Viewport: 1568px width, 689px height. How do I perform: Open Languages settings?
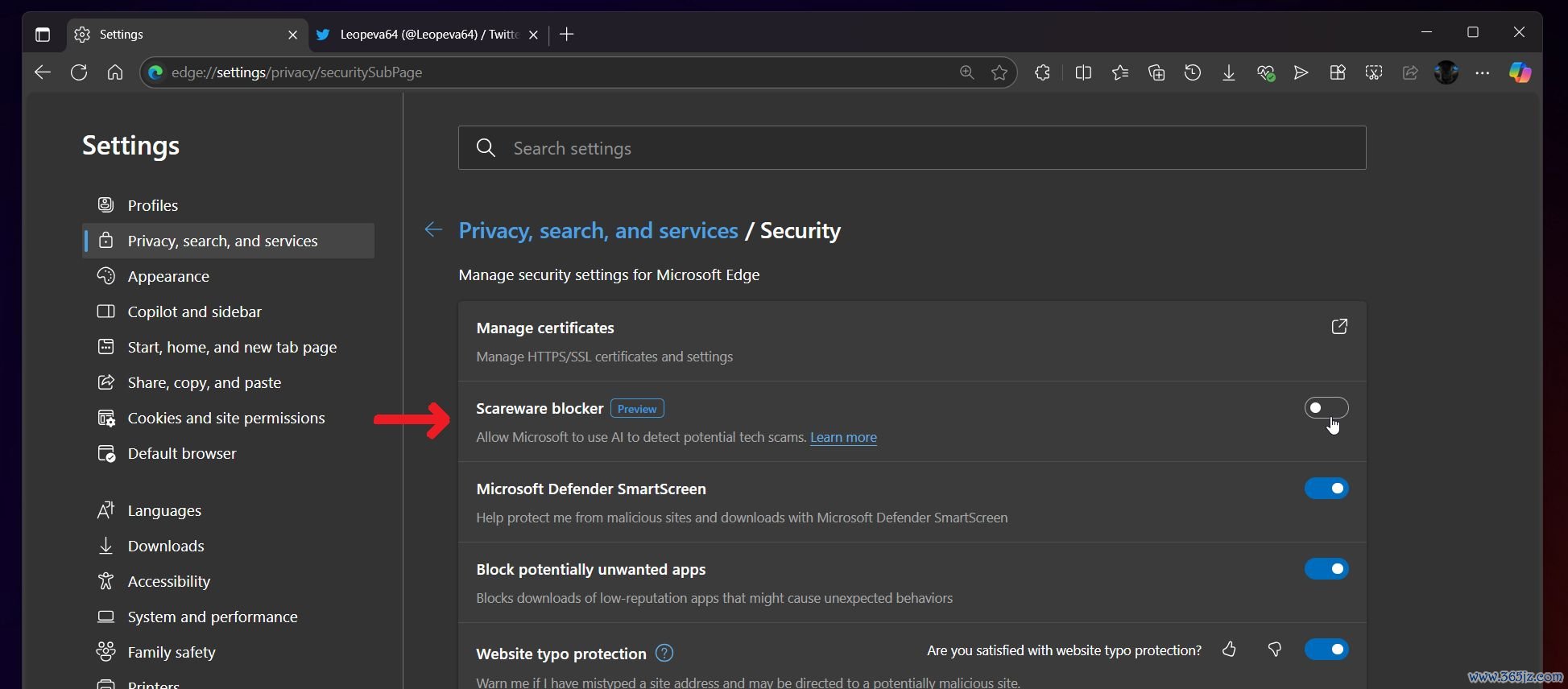coord(229,510)
